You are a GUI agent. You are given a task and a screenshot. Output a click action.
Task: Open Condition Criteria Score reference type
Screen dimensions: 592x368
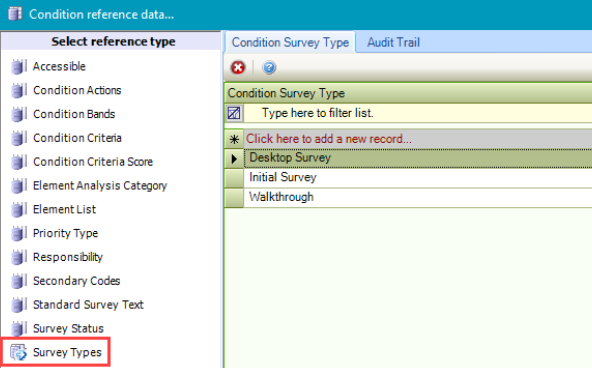point(93,162)
